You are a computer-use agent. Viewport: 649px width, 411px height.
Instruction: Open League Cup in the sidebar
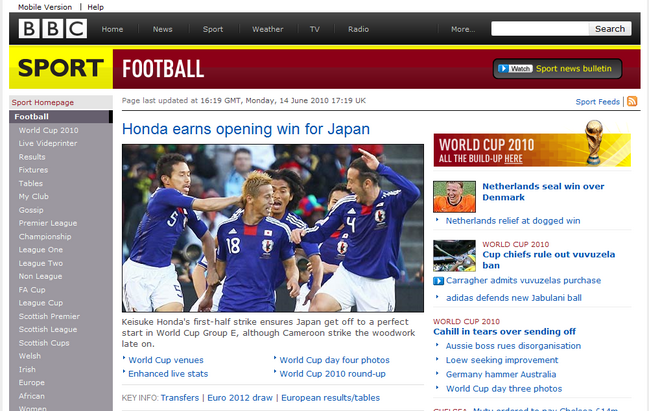(41, 303)
